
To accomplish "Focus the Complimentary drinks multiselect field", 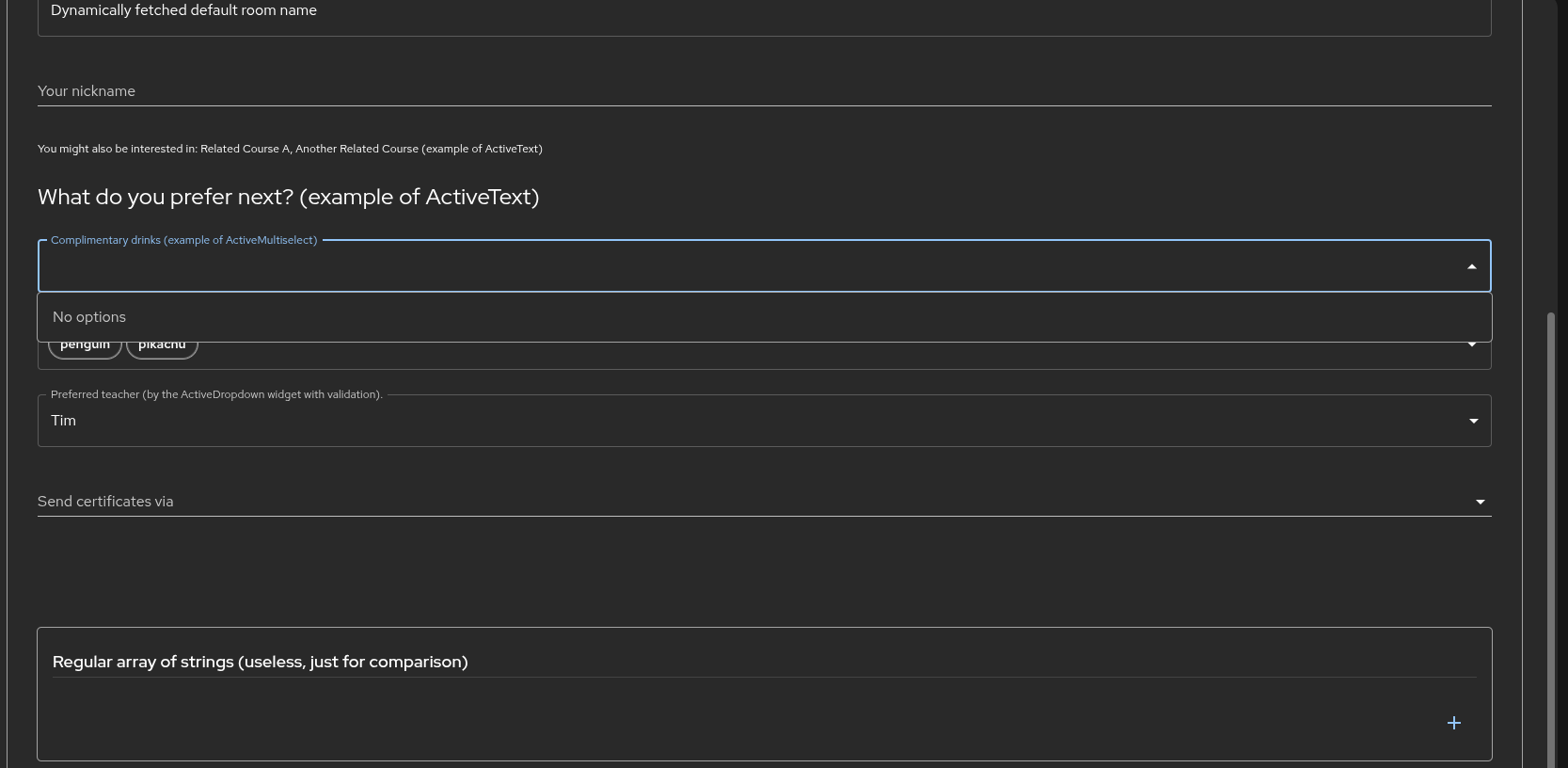I will (x=752, y=267).
